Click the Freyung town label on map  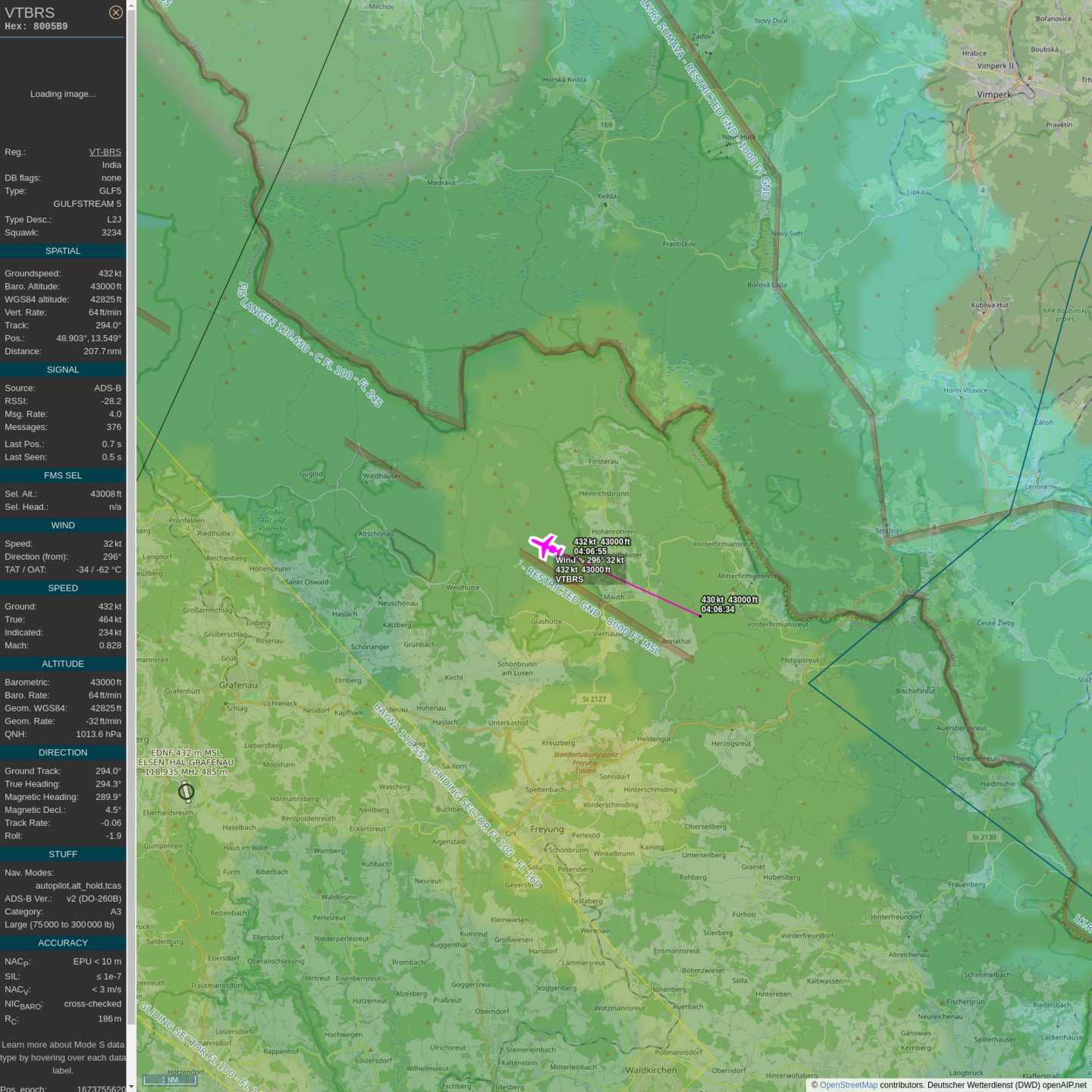547,829
